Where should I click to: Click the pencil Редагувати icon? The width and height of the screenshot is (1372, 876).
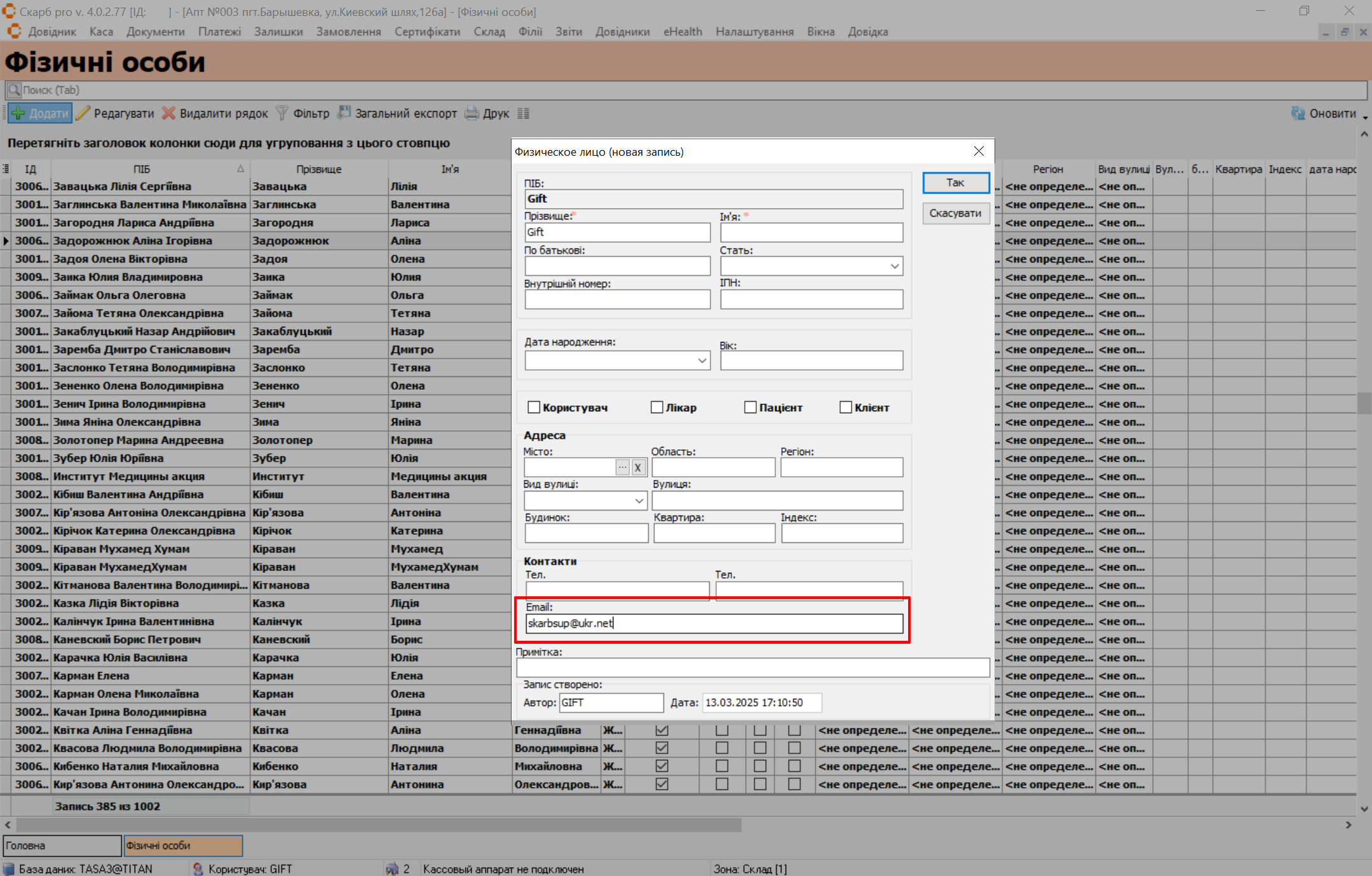point(83,113)
